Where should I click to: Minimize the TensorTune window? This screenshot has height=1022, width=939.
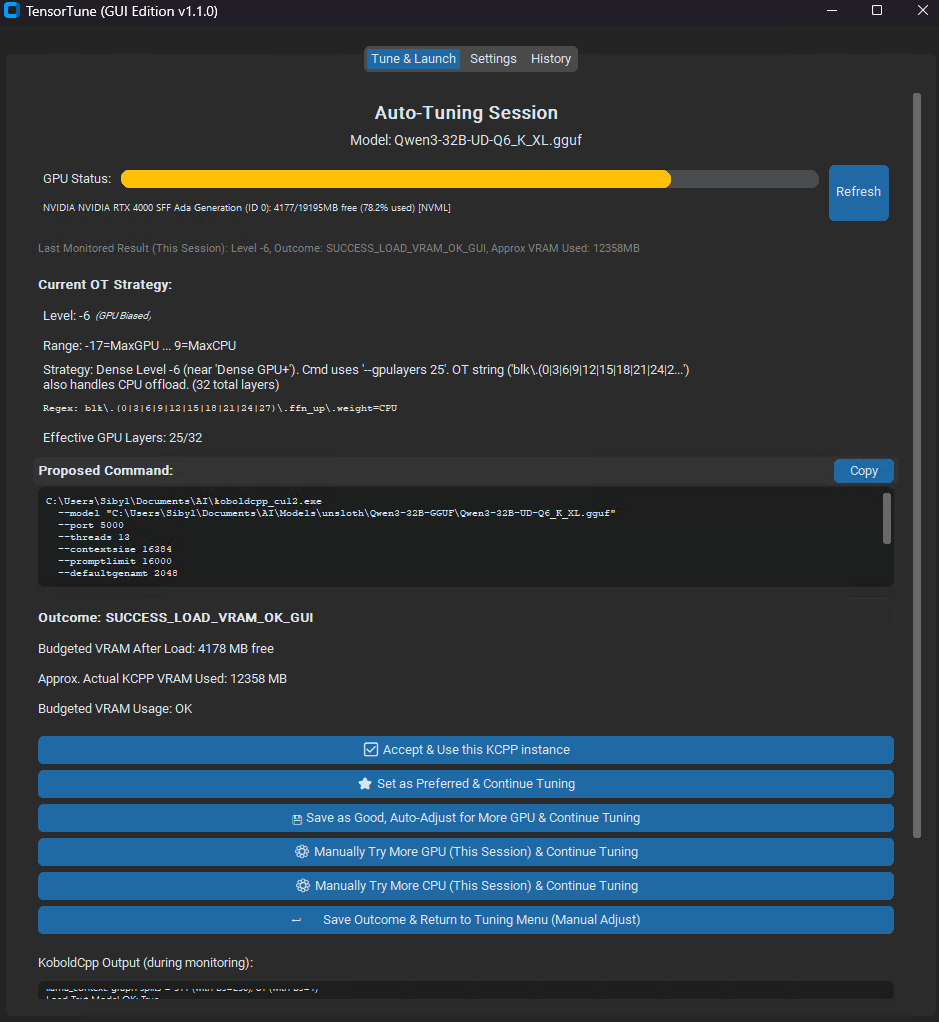(831, 10)
